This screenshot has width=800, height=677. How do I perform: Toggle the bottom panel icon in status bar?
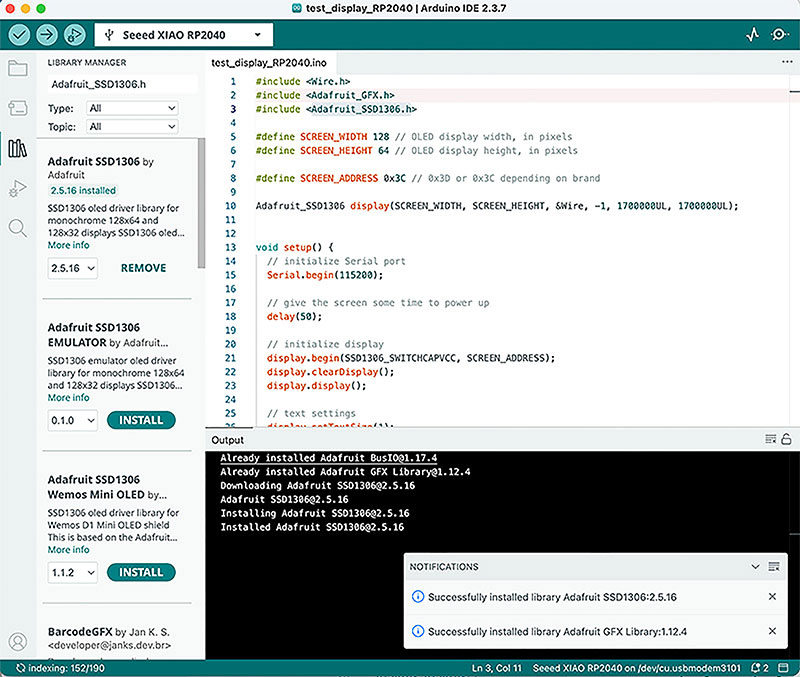pos(783,668)
